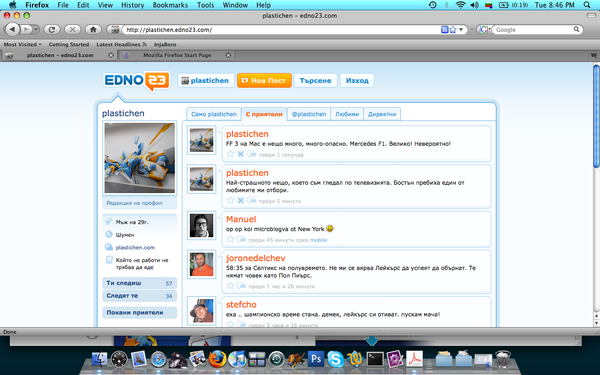Open the URL bar history dropdown arrow
Image resolution: width=600 pixels, height=375 pixels.
pyautogui.click(x=461, y=29)
